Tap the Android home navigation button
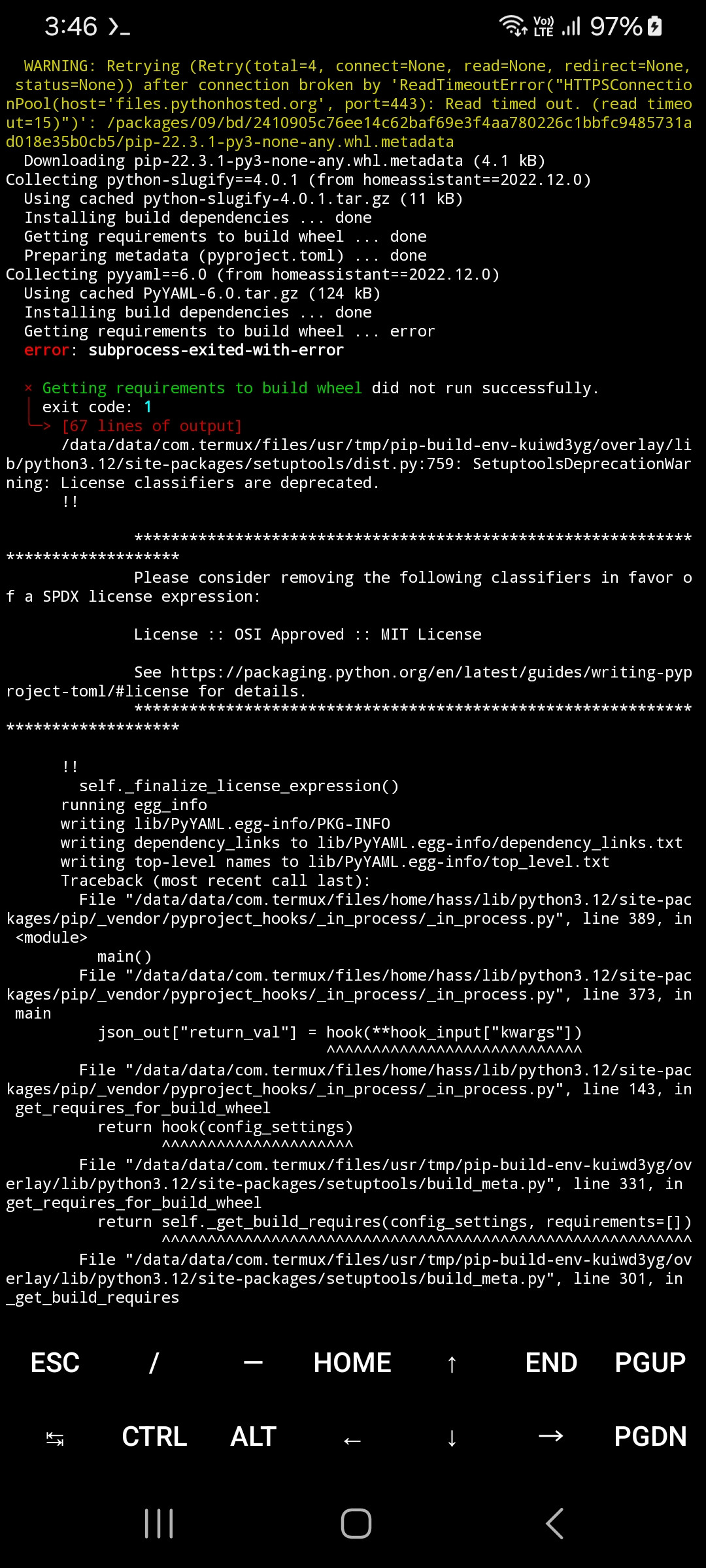706x1568 pixels. pos(356,1524)
